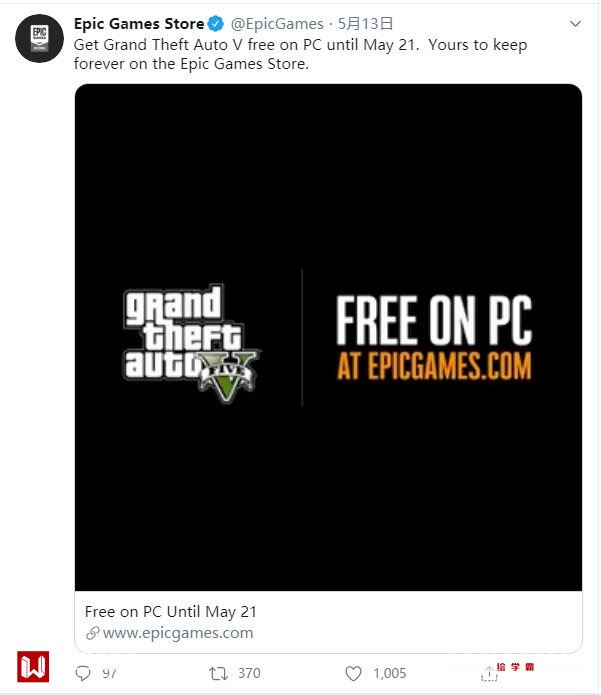
Task: View the 1,005 likes count
Action: (390, 673)
